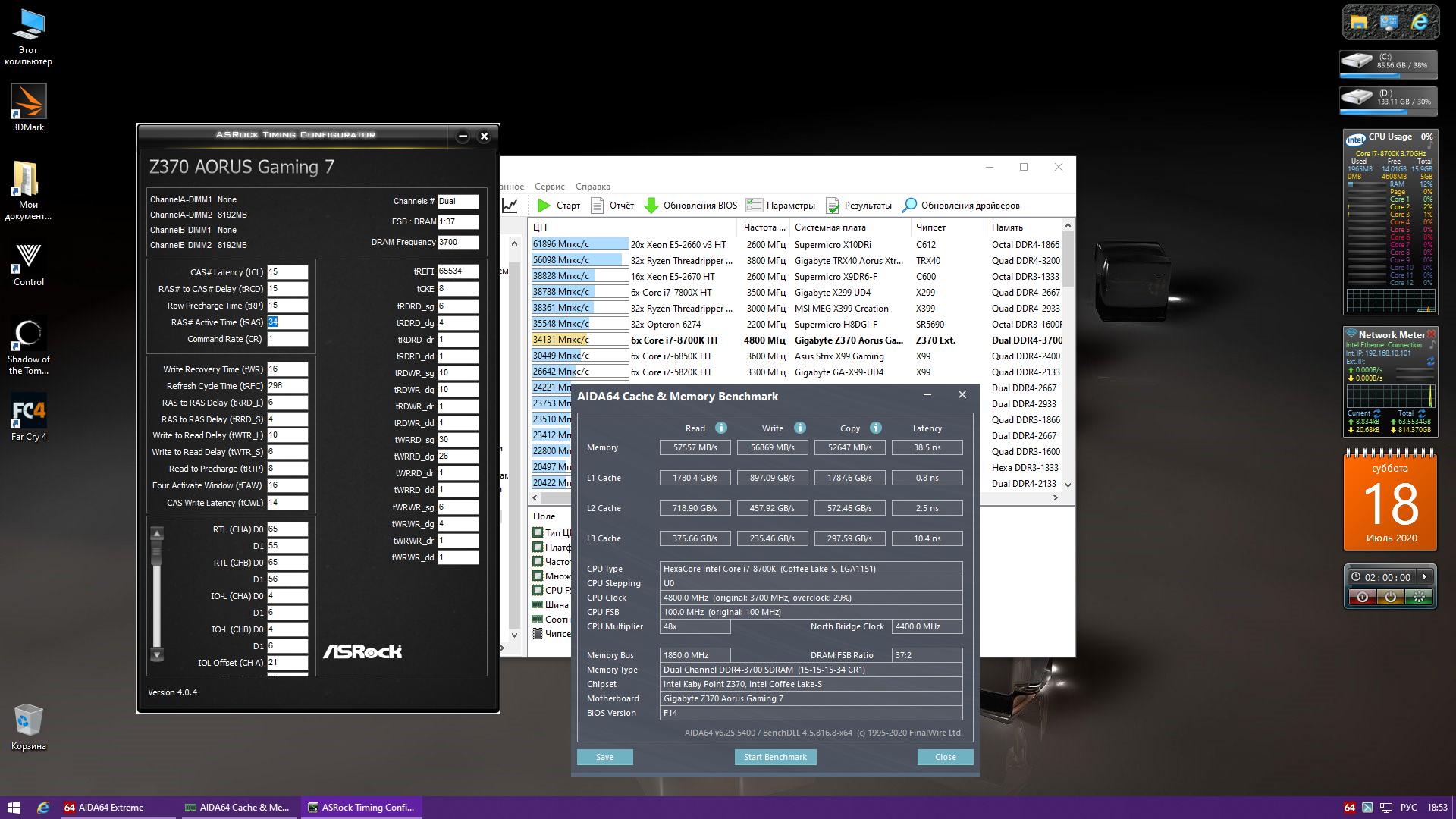
Task: Click the timer gadget expand arrow
Action: point(1425,577)
